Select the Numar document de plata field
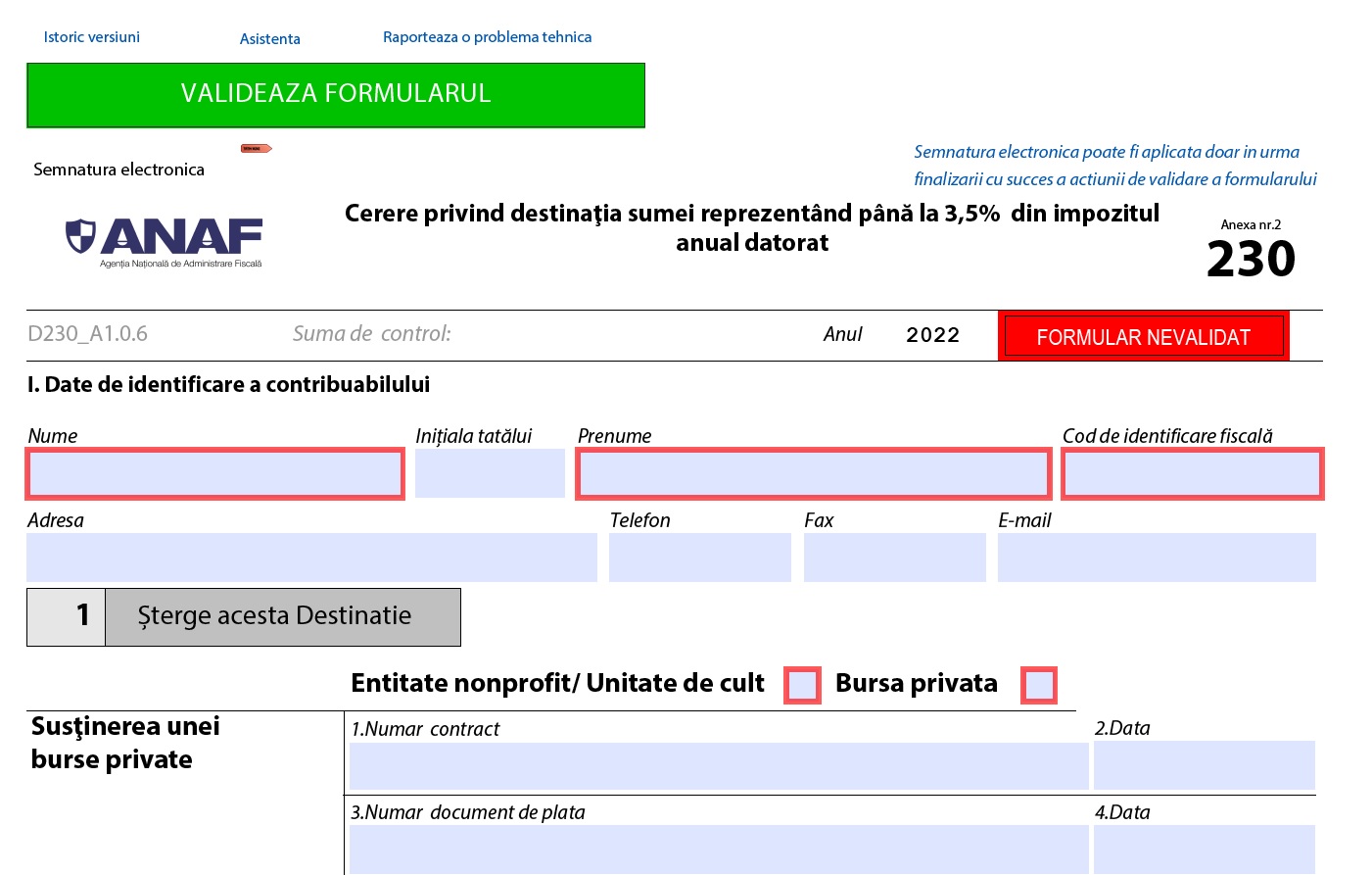This screenshot has height=875, width=1372. 718,849
